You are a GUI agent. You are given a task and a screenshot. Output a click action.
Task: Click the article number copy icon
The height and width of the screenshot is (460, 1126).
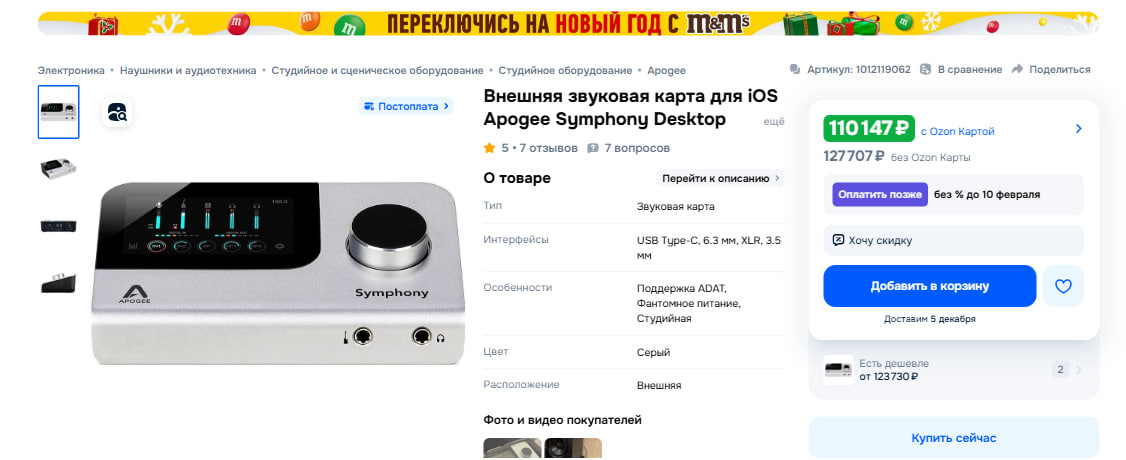point(795,70)
